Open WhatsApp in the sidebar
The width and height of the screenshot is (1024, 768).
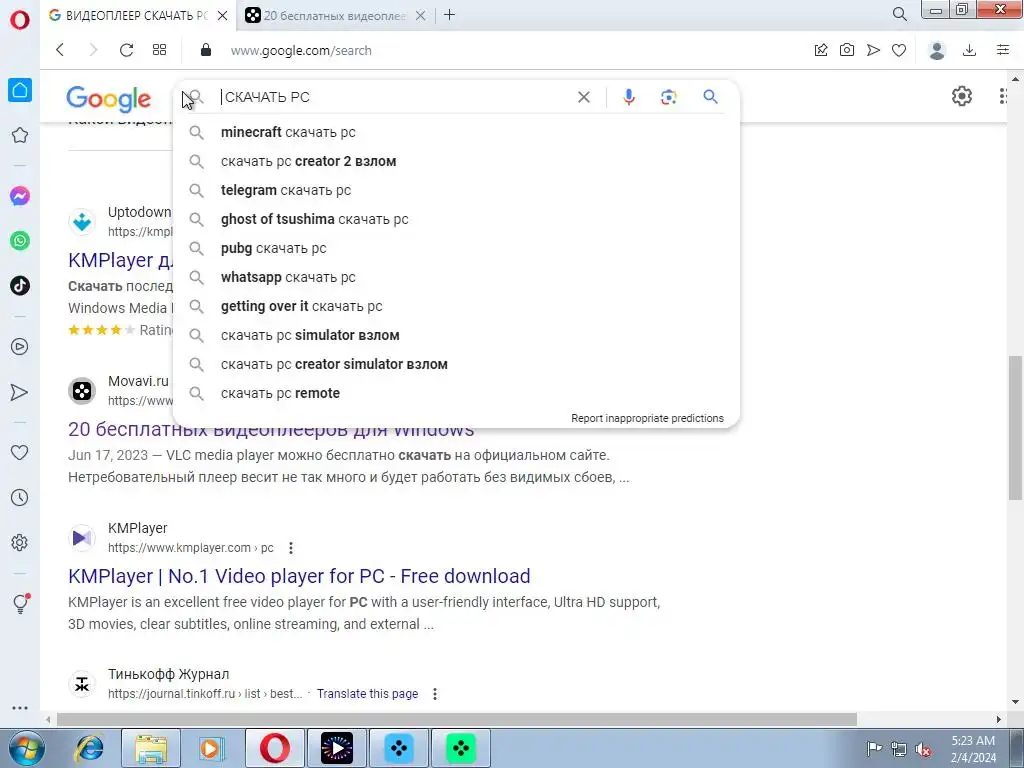[20, 241]
